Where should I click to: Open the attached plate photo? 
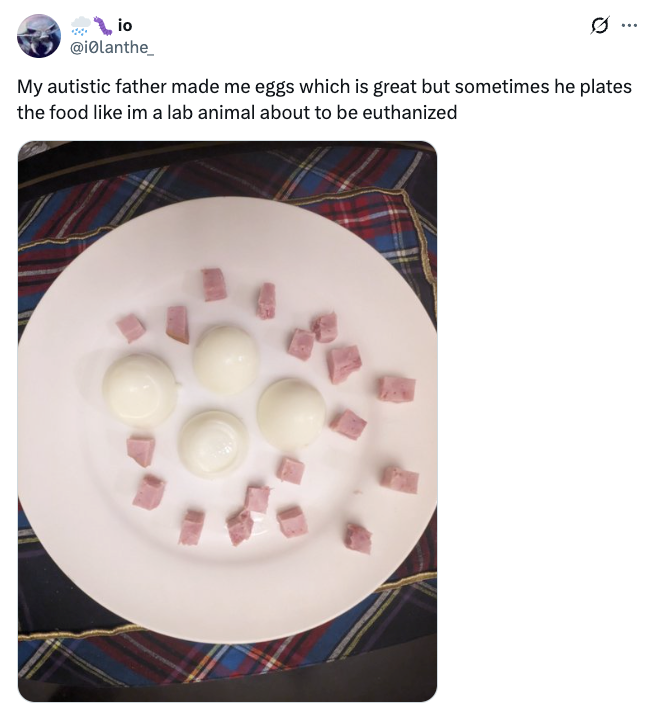tap(227, 420)
